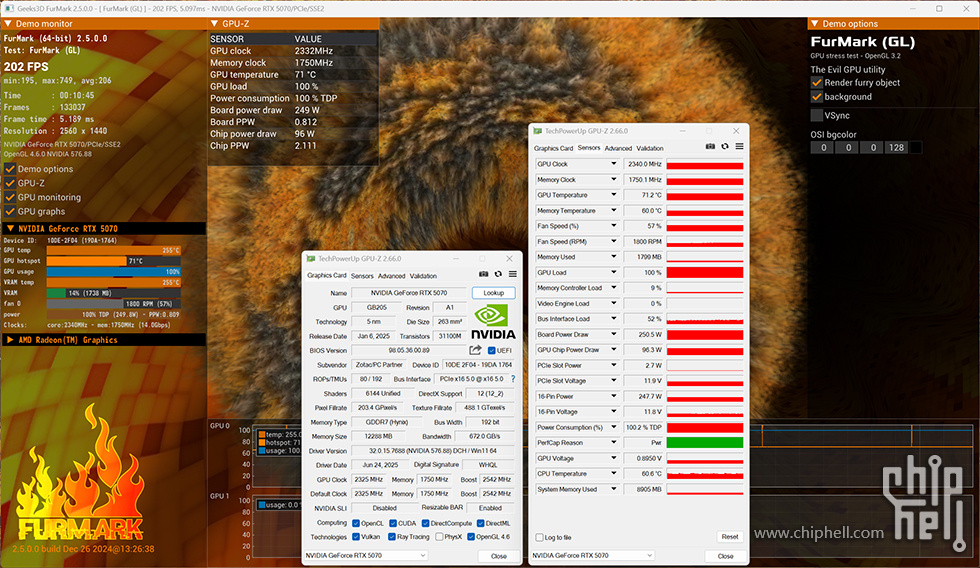The image size is (980, 568).
Task: Click the OSI bgcolor field showing 128
Action: click(x=895, y=148)
